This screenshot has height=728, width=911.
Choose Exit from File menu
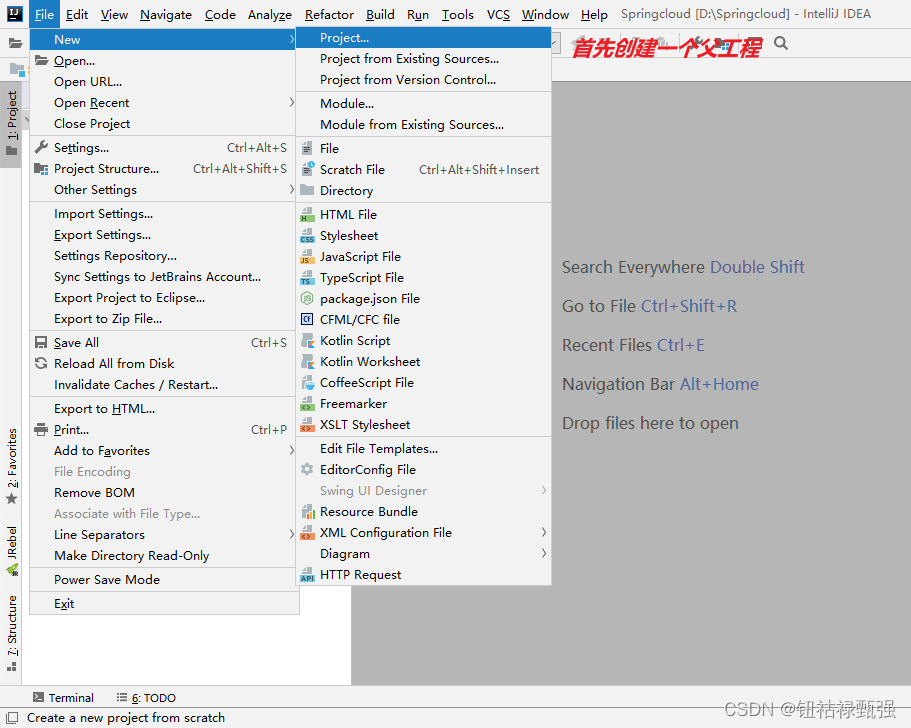164,604
